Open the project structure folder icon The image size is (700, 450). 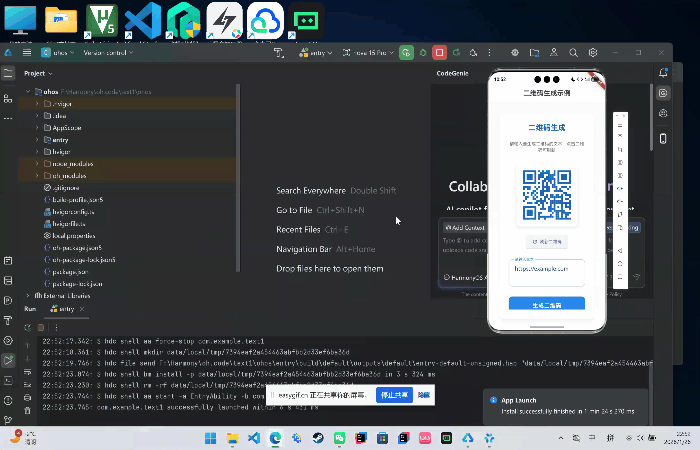(534, 53)
